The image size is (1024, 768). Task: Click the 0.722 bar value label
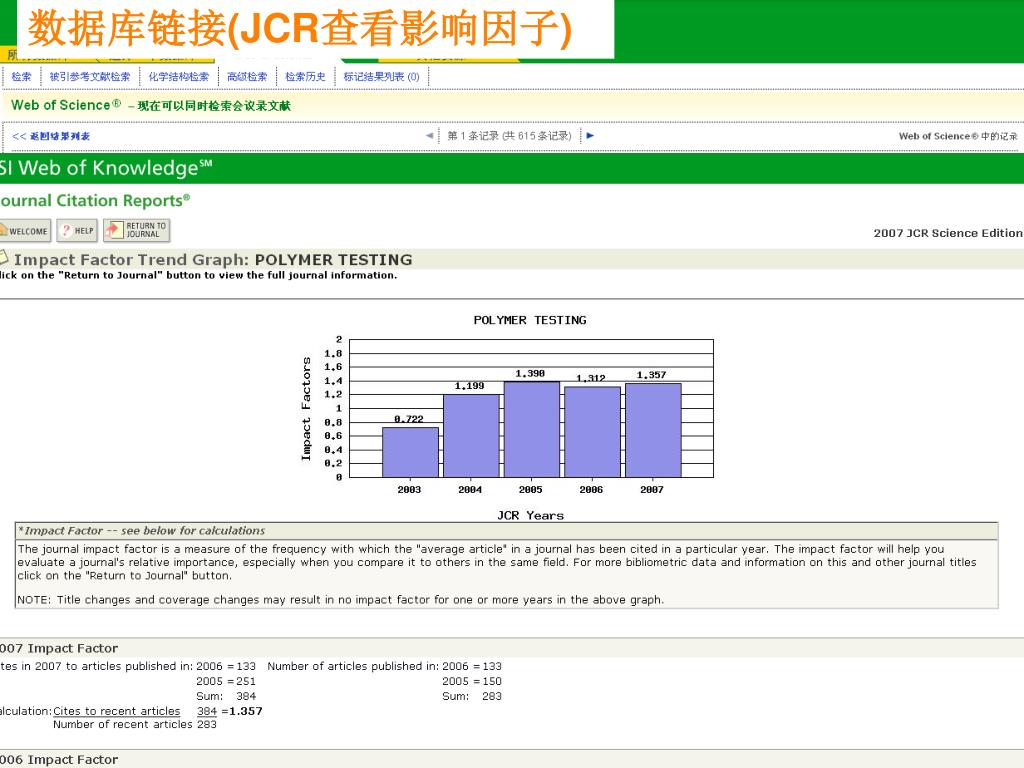tap(409, 419)
